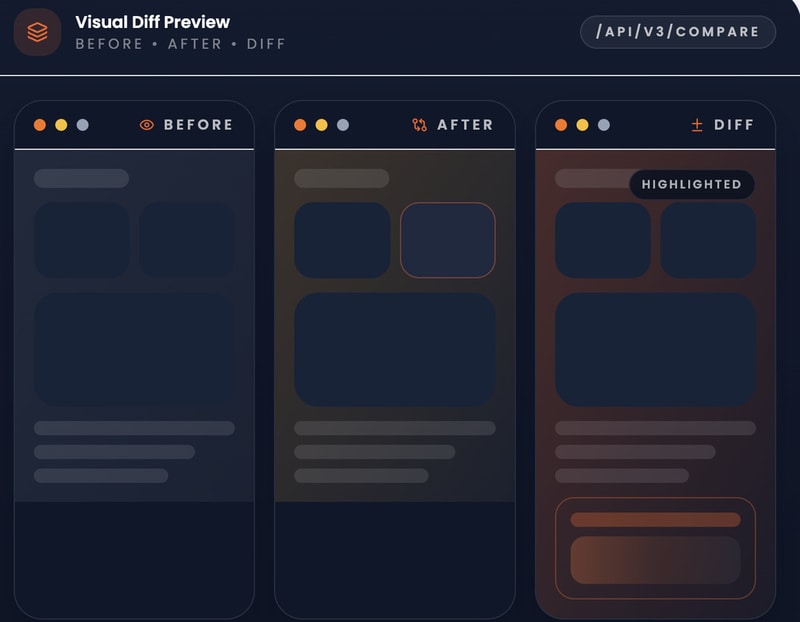Click the orange dot in the BEFORE panel
The height and width of the screenshot is (622, 800).
tap(40, 125)
